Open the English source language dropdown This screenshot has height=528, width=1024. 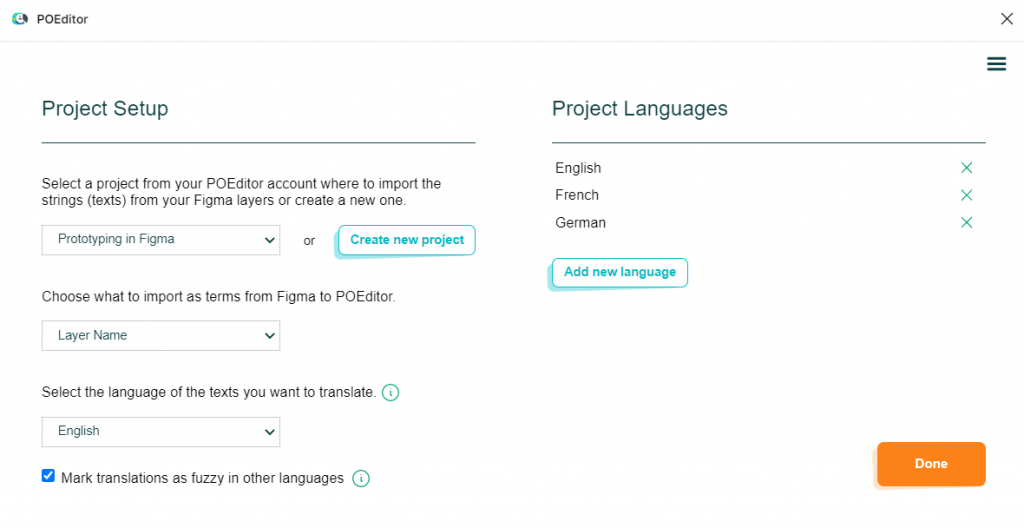coord(161,431)
